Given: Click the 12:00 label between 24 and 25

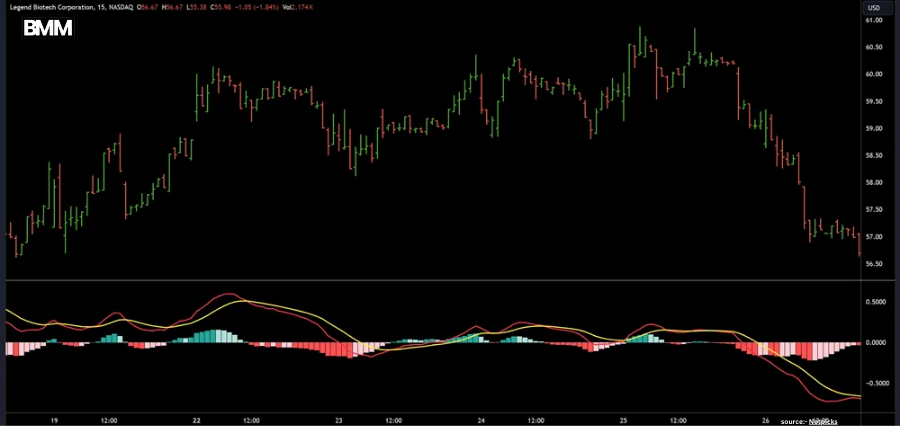Looking at the screenshot, I should click(537, 420).
